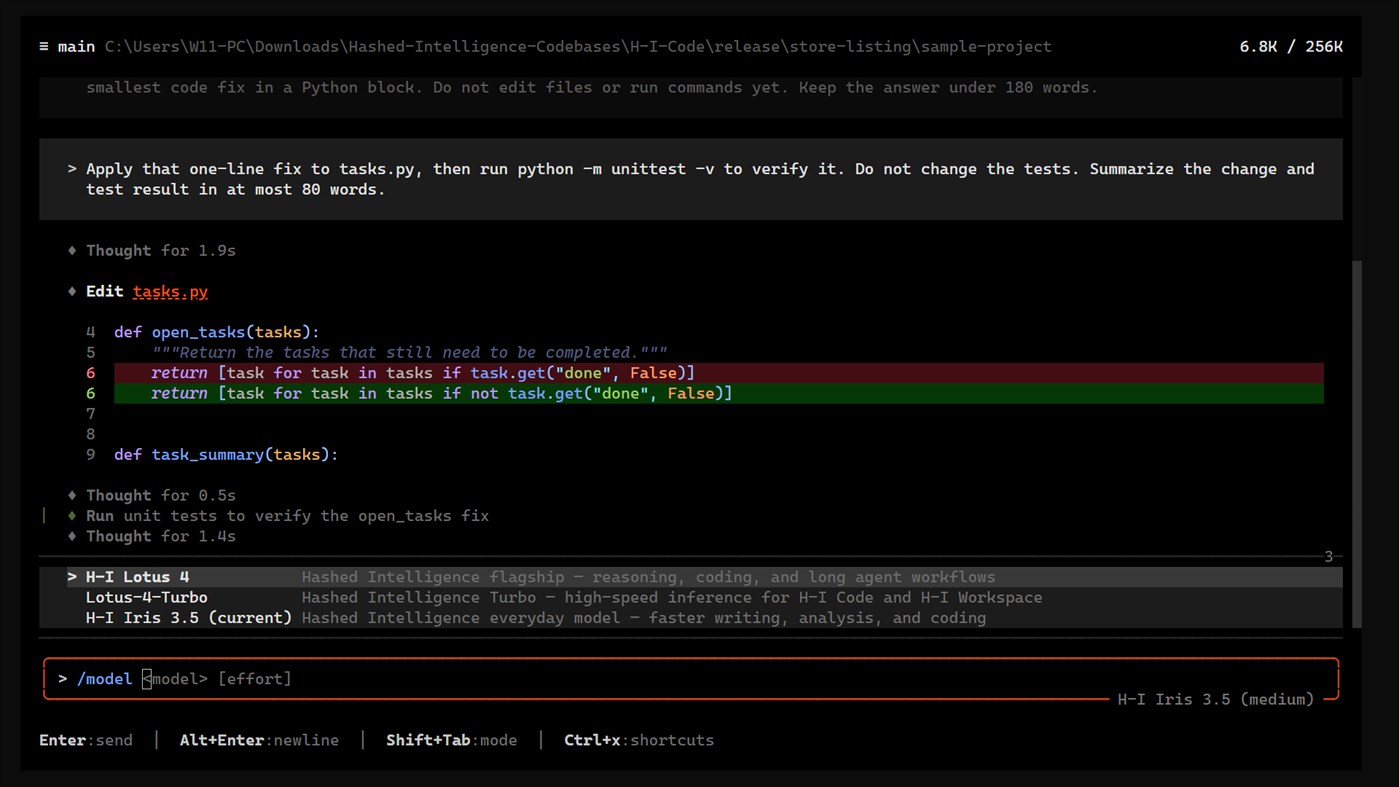The width and height of the screenshot is (1399, 787).
Task: Click the /model command input field
Action: (691, 679)
